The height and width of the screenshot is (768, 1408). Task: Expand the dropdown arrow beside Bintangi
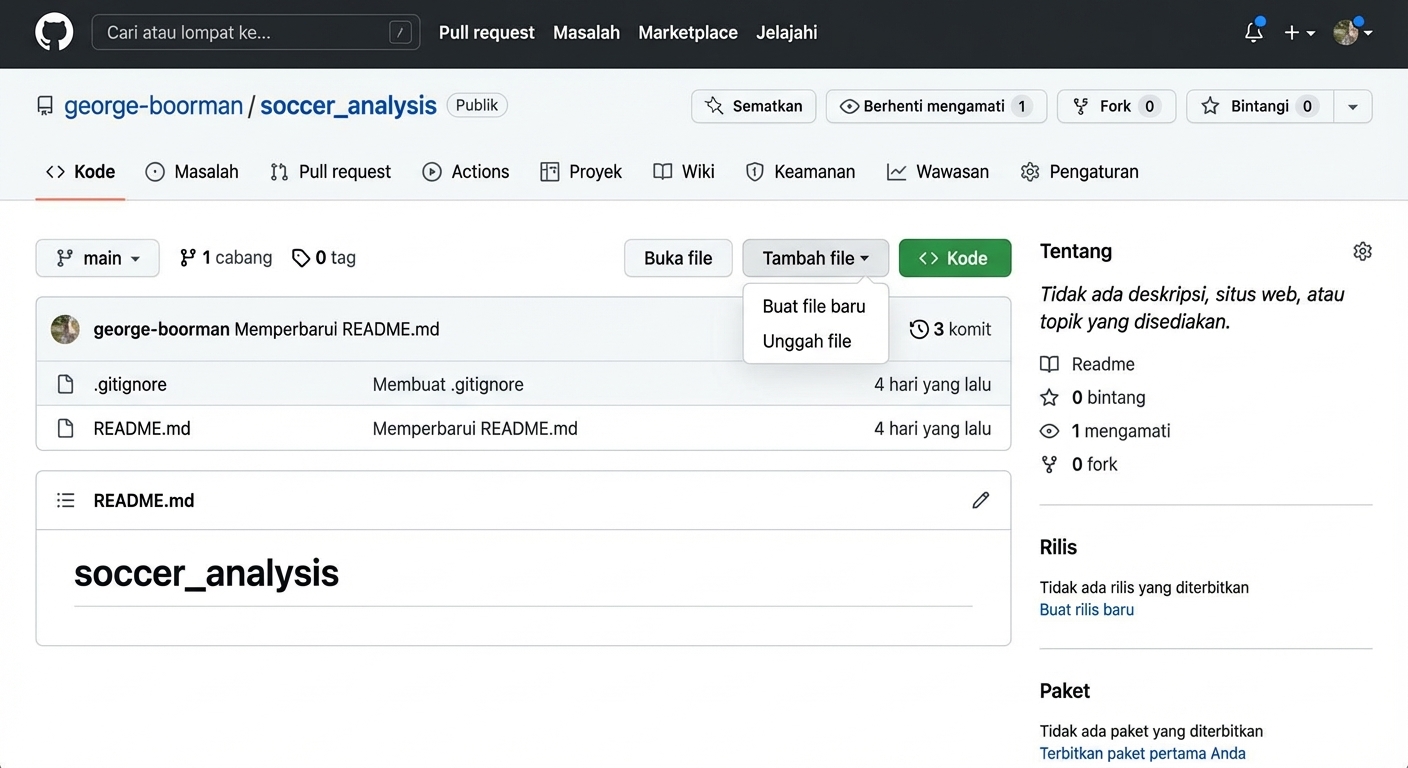pos(1353,106)
